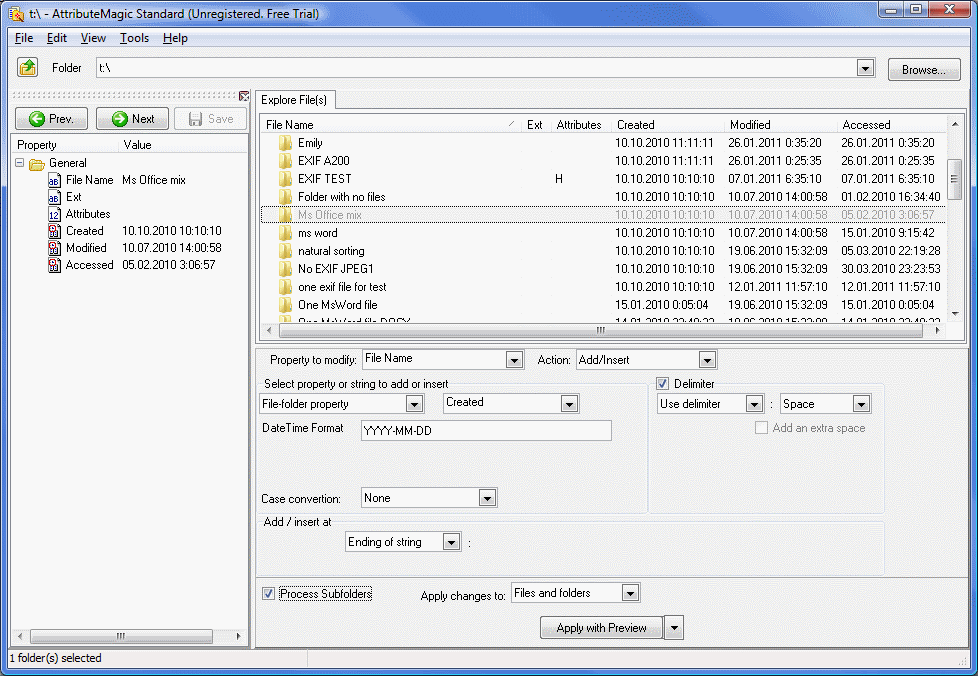Open Property to modify dropdown

click(x=514, y=360)
